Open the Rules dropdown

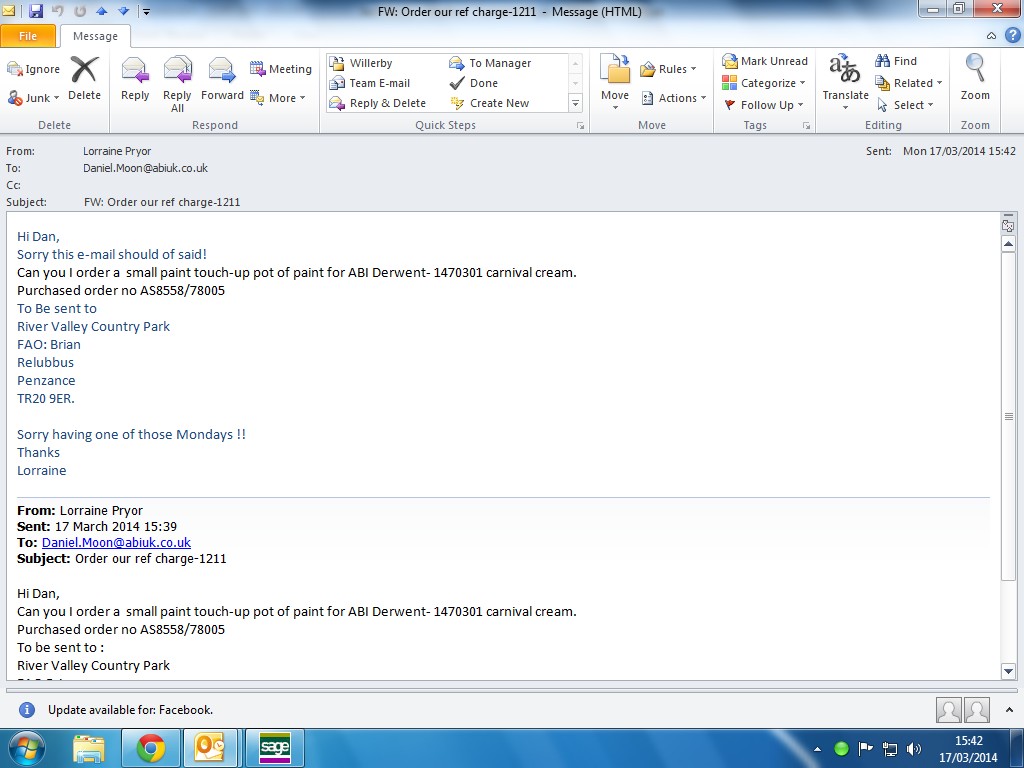click(668, 69)
